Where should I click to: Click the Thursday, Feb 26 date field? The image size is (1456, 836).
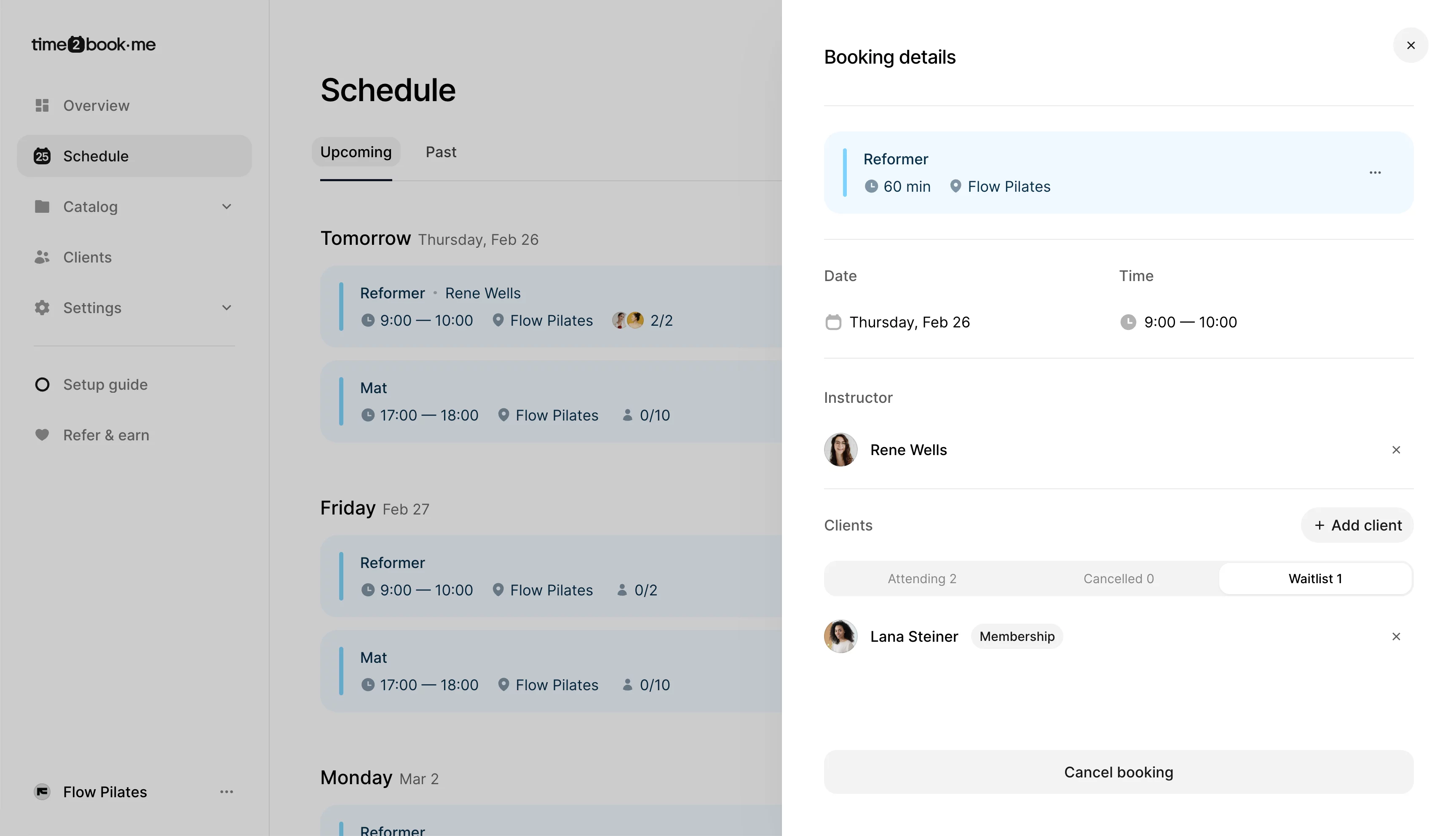909,322
